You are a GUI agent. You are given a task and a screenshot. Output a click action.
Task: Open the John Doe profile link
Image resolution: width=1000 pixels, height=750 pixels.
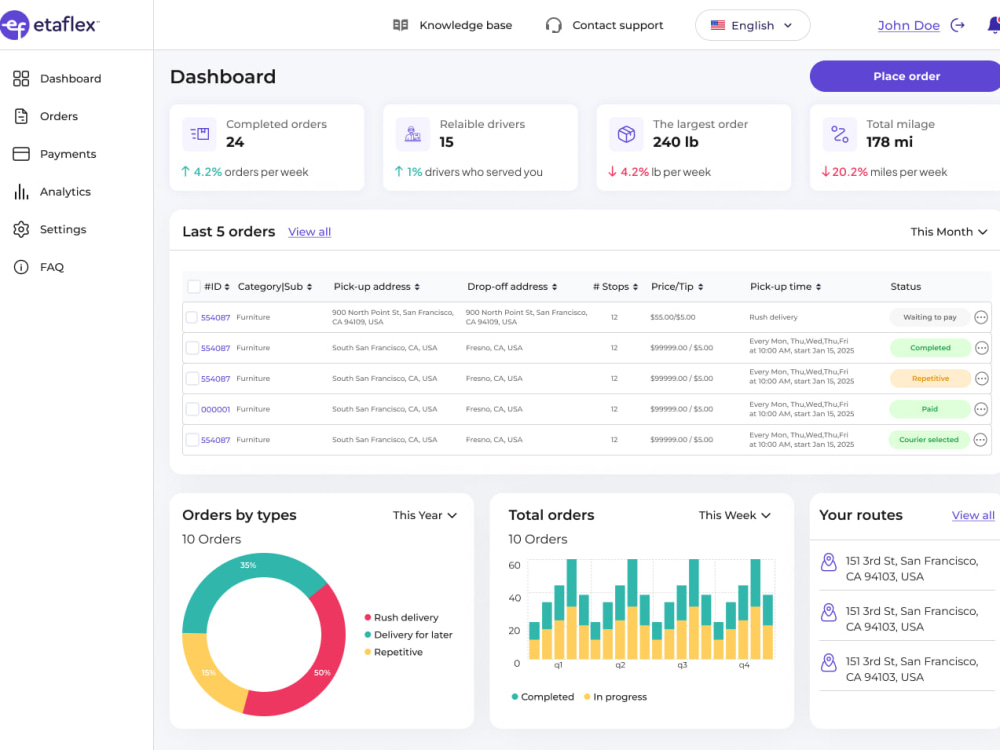coord(908,25)
